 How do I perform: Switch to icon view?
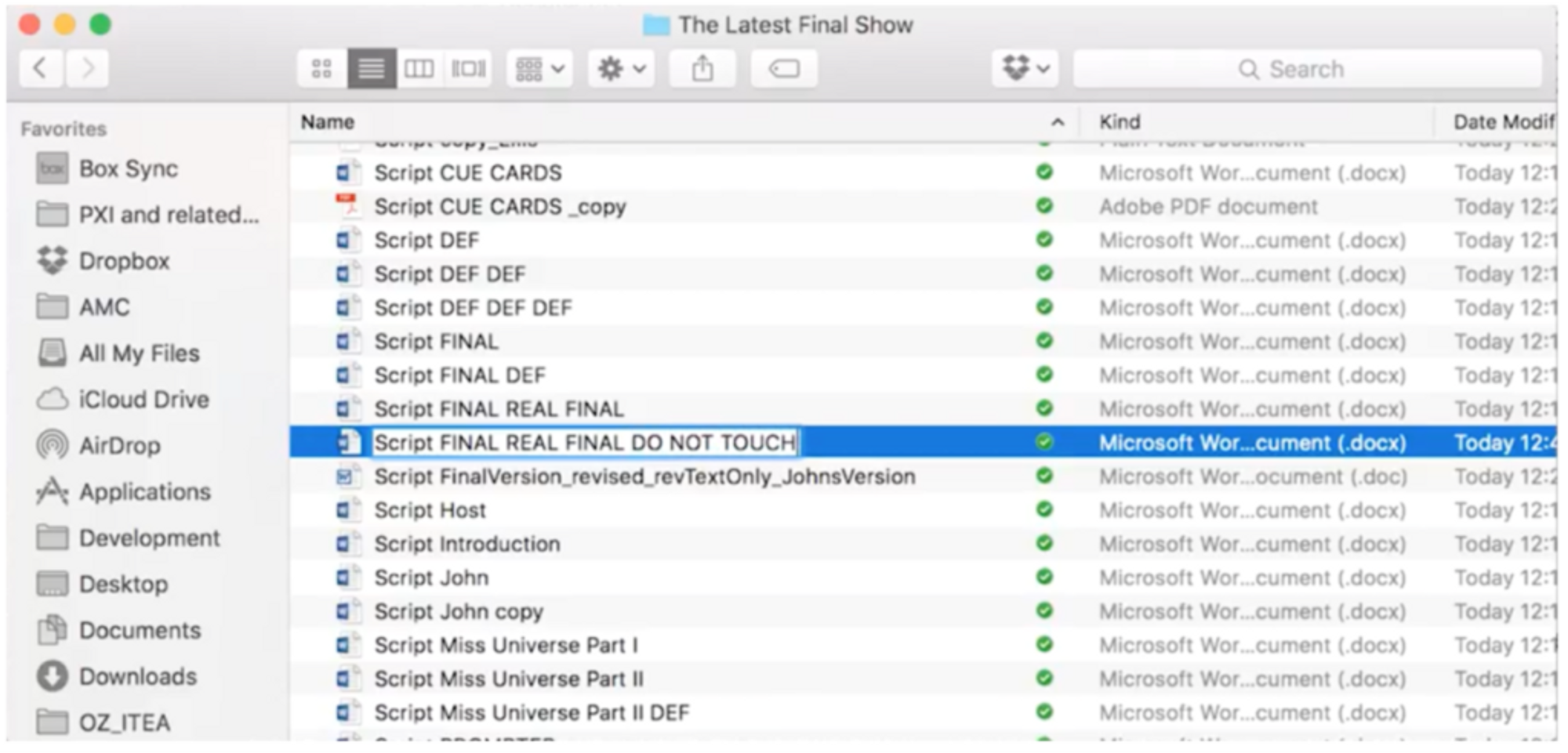pyautogui.click(x=322, y=69)
